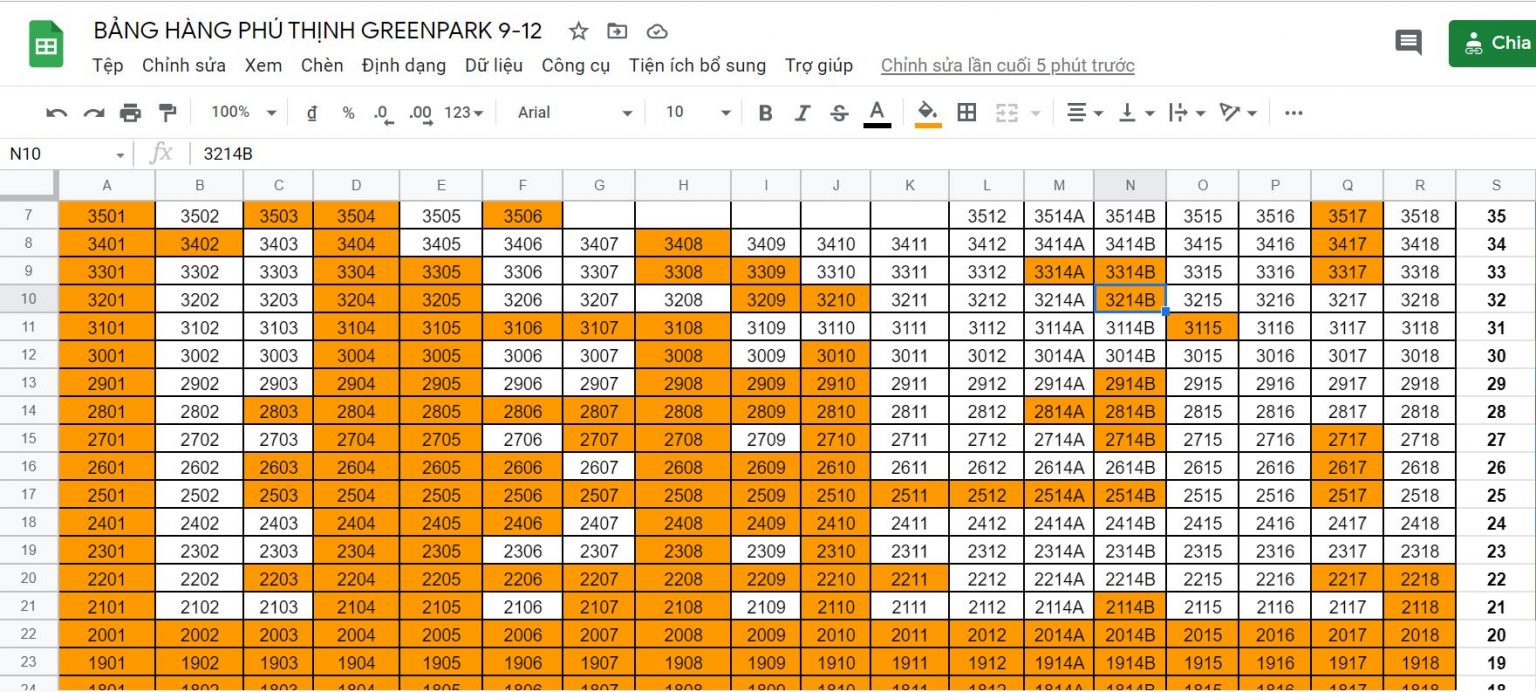Open the fill color picker
Viewport: 1536px width, 692px height.
tap(928, 113)
